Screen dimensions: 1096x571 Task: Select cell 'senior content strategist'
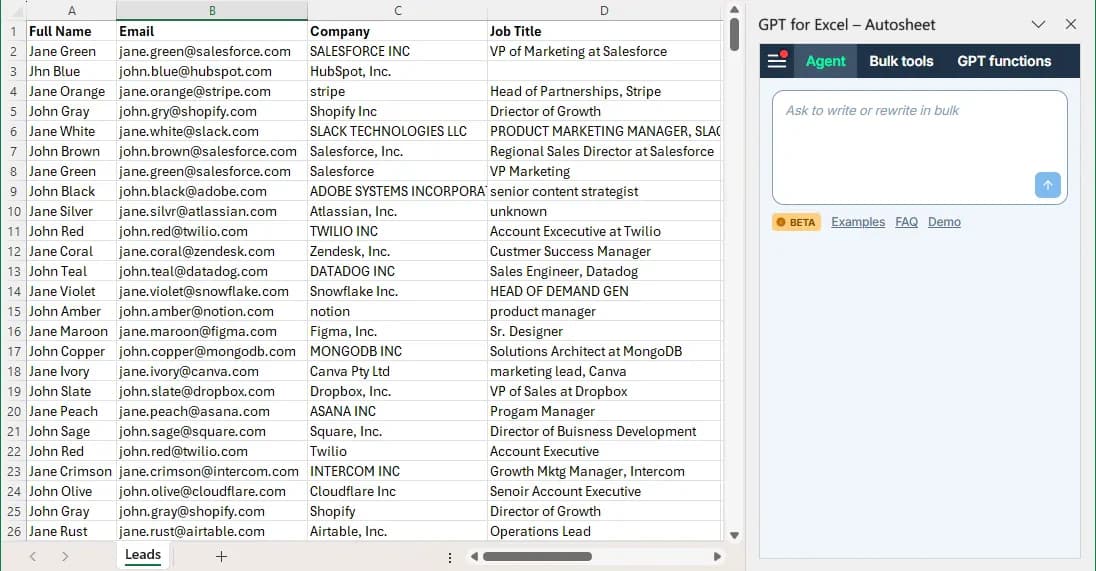pos(604,191)
